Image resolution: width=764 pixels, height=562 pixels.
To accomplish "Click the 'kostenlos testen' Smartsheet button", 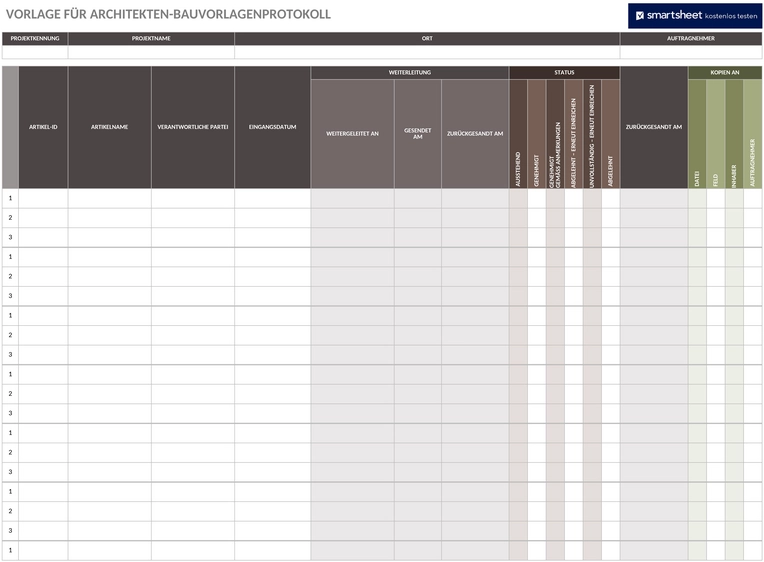I will [695, 16].
